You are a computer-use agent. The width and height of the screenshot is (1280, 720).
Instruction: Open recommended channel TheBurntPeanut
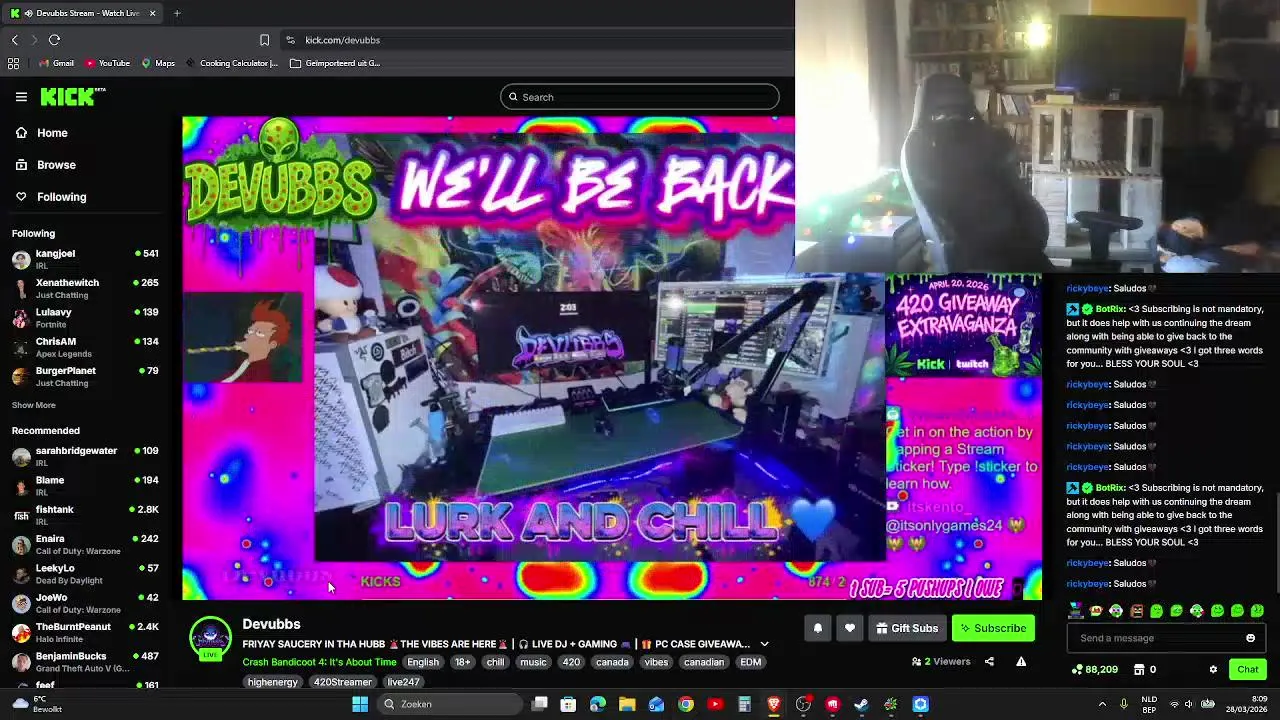(86, 632)
